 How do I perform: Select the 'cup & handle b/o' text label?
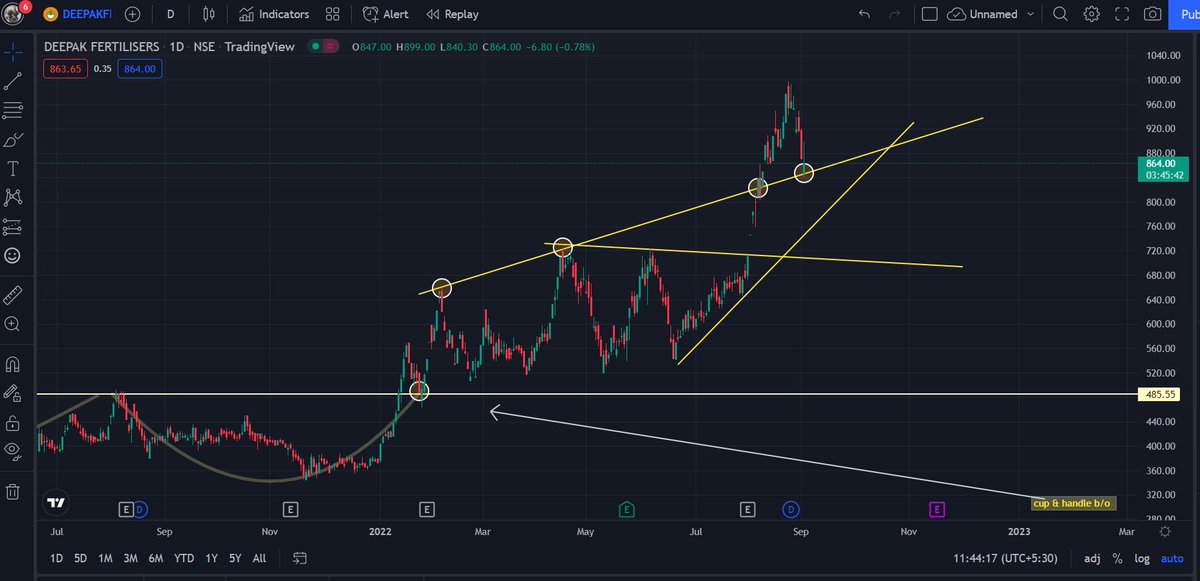pos(1074,503)
